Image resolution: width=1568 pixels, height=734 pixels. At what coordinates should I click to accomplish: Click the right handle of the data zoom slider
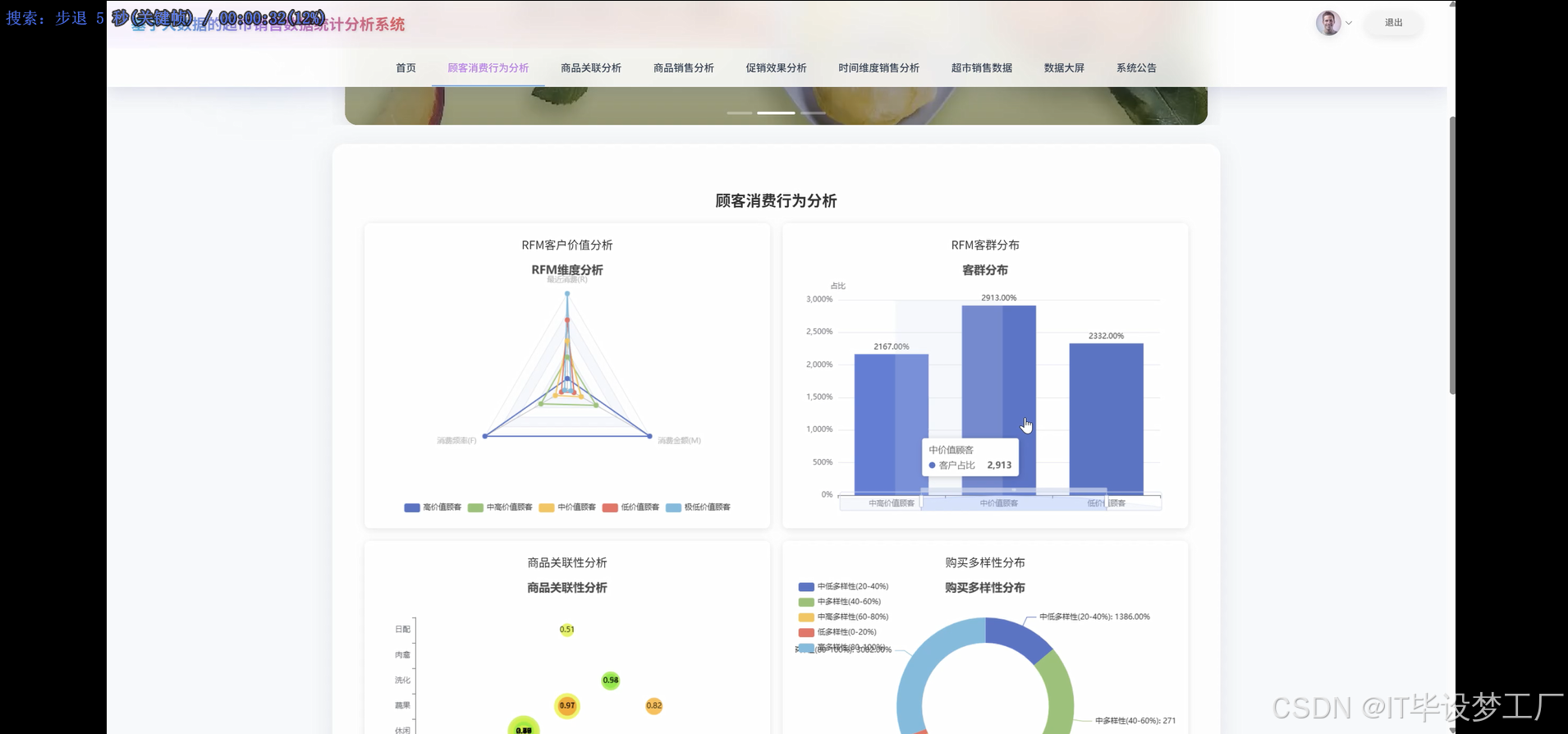(x=1107, y=502)
